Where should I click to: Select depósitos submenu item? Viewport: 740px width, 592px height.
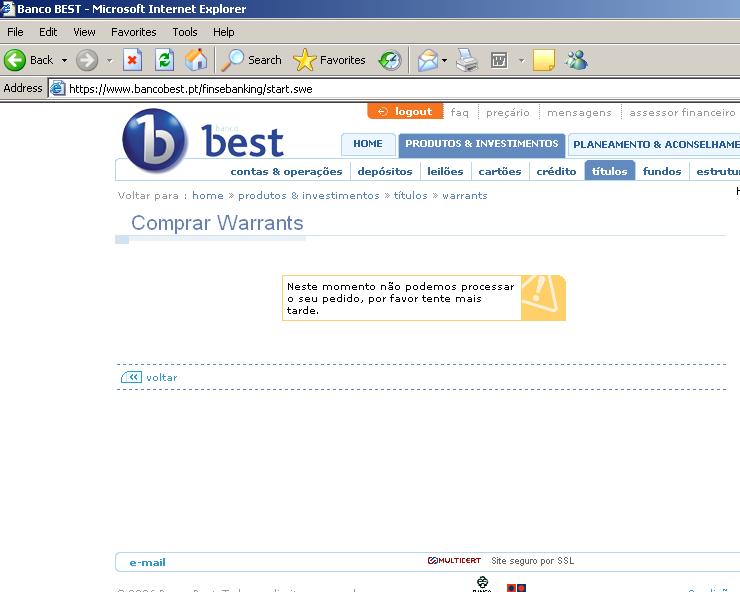click(385, 171)
